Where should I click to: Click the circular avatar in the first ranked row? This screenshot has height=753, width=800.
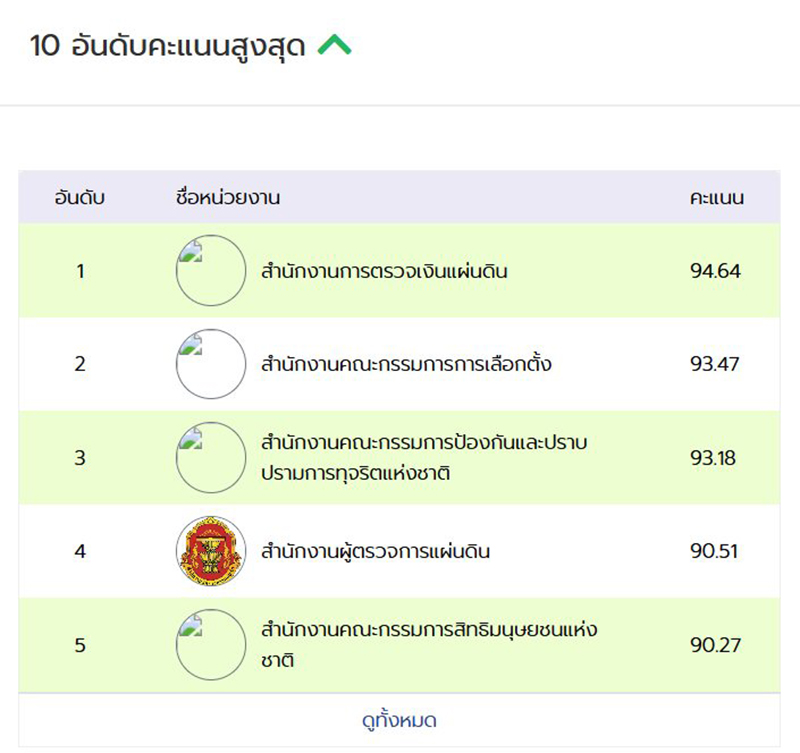pyautogui.click(x=211, y=270)
